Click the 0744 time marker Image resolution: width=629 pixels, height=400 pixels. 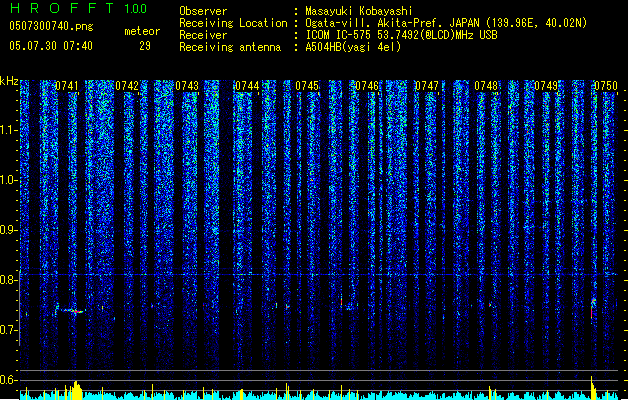(x=247, y=86)
